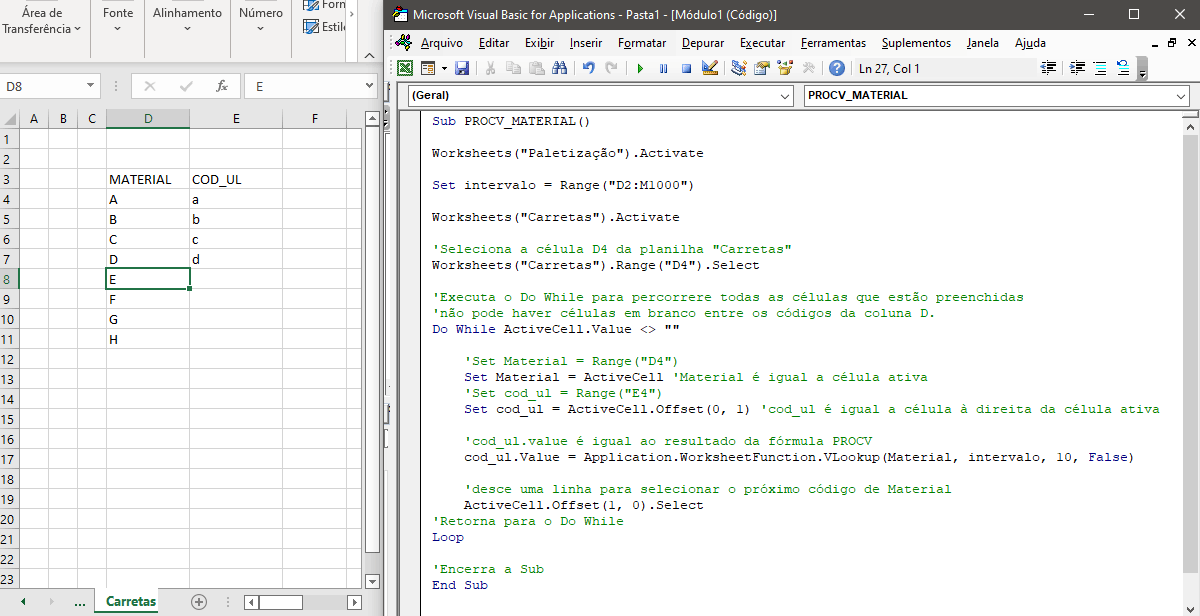Click the Undo icon in VBA toolbar
This screenshot has width=1200, height=616.
pos(588,69)
